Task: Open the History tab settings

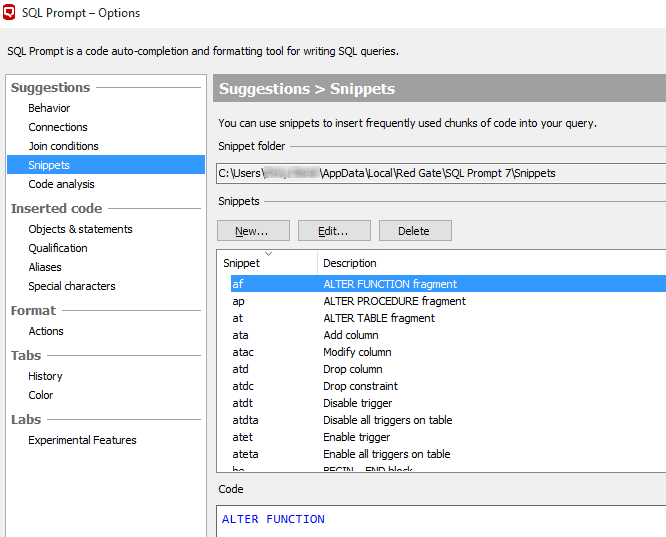Action: coord(45,376)
